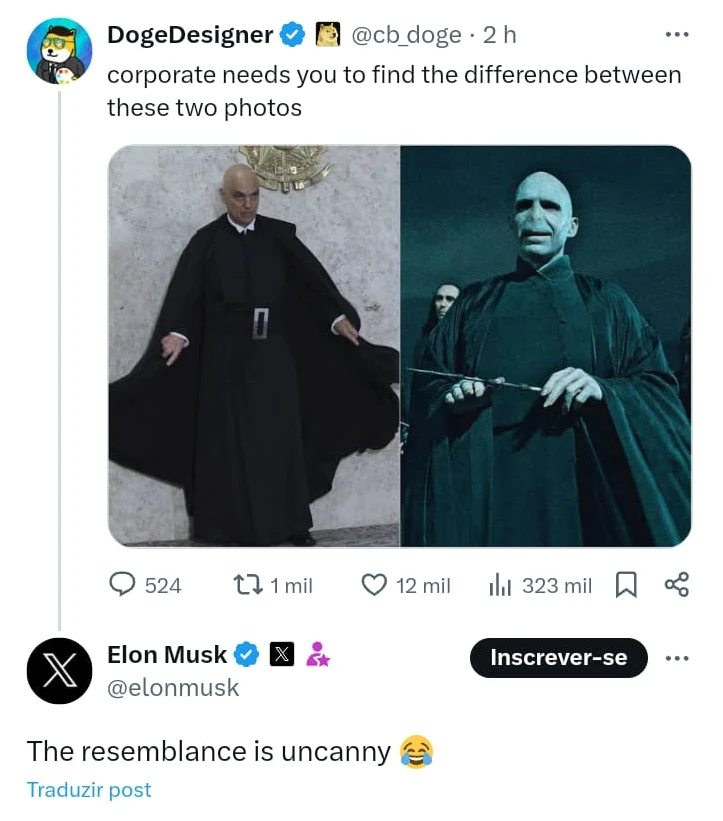Click the reply comment bubble icon
Screen dimensions: 723x821
point(122,584)
